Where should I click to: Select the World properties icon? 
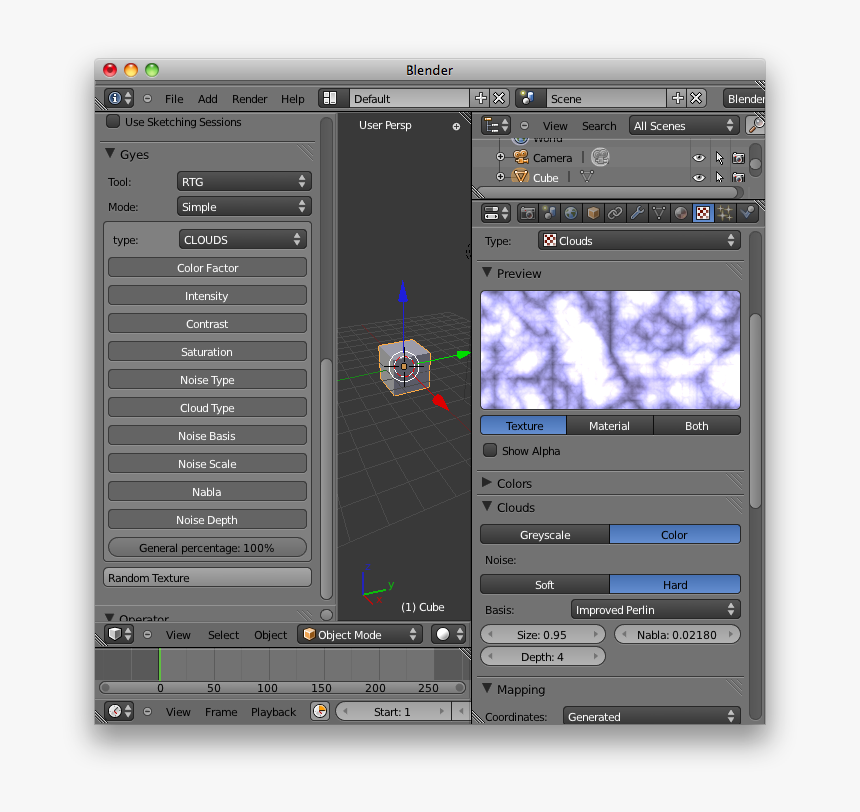pos(571,213)
